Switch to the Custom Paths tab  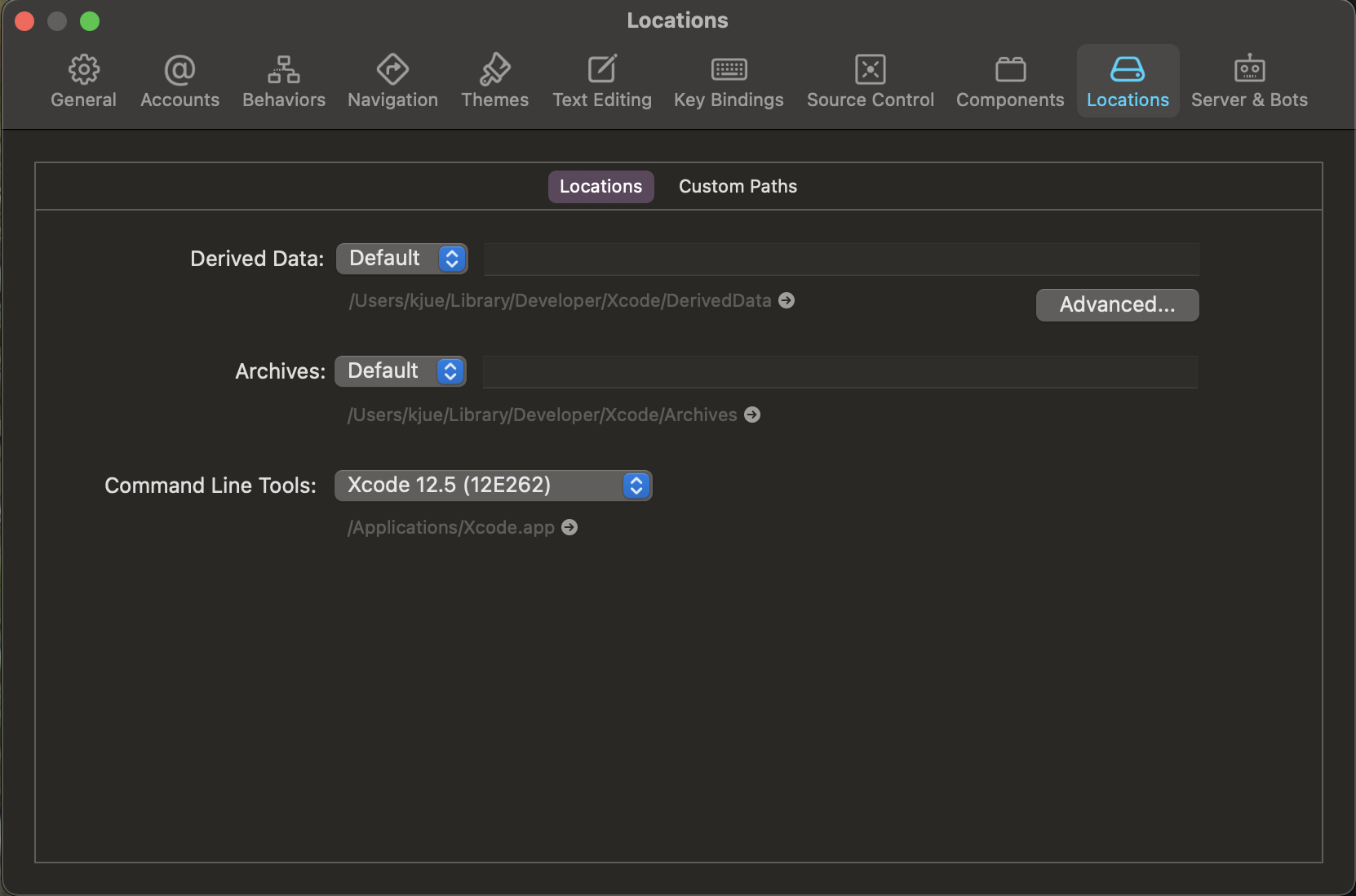[x=737, y=186]
